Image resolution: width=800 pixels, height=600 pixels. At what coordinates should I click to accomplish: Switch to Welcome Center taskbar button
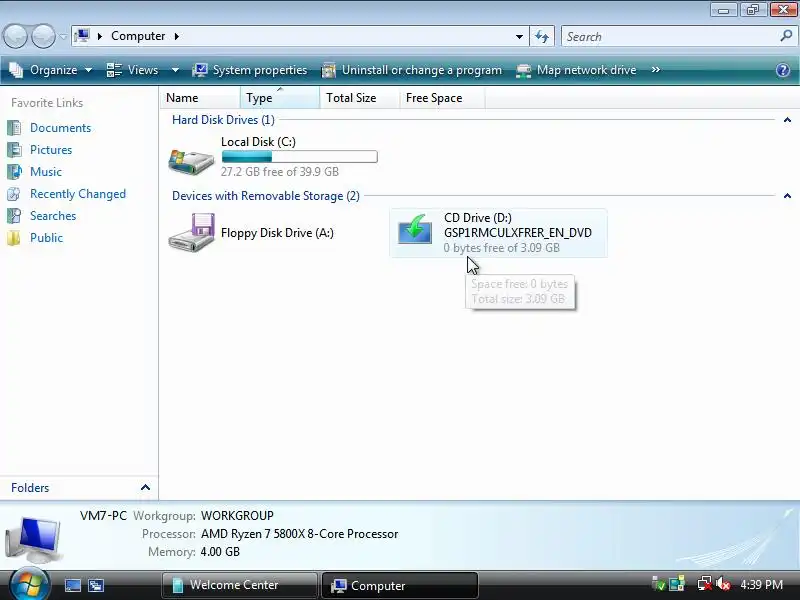(x=239, y=585)
